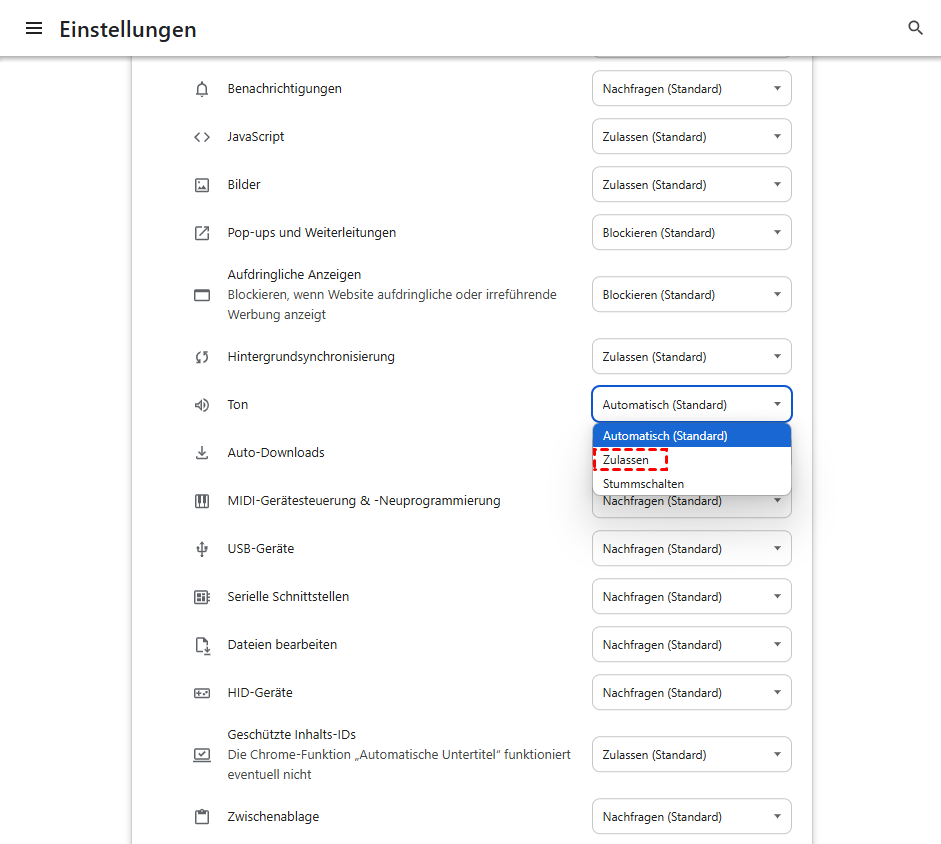Viewport: 941px width, 844px height.
Task: Open the Benachrichtigungen permission dropdown
Action: coord(691,89)
